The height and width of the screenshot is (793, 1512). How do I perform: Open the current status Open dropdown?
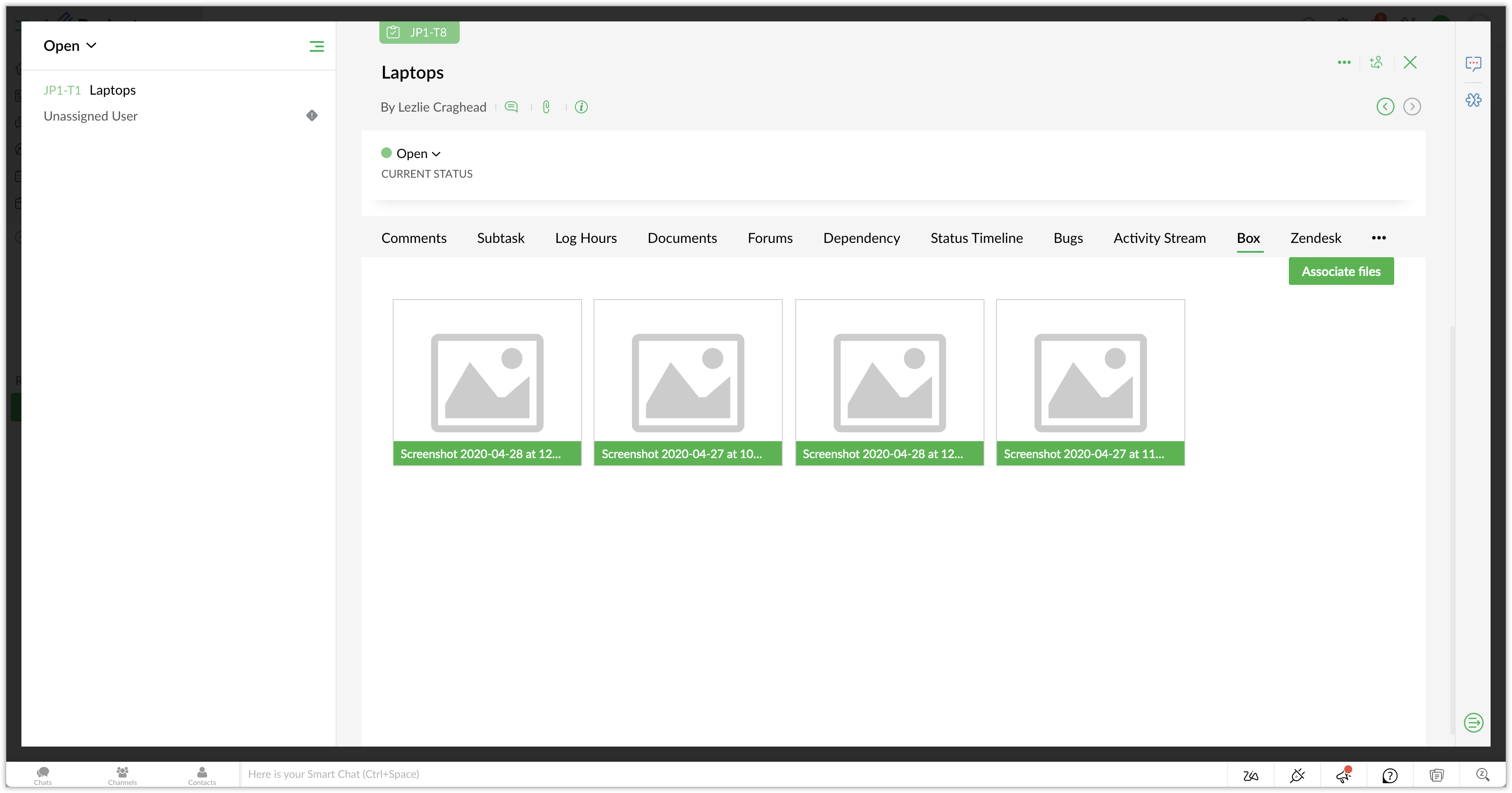coord(418,154)
